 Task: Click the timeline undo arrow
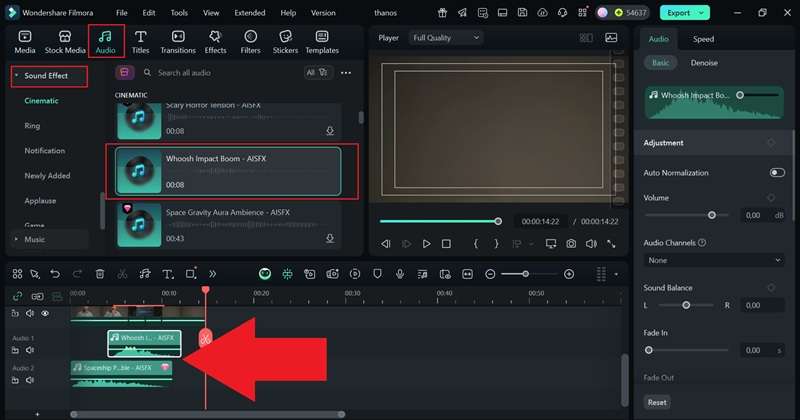tap(55, 274)
